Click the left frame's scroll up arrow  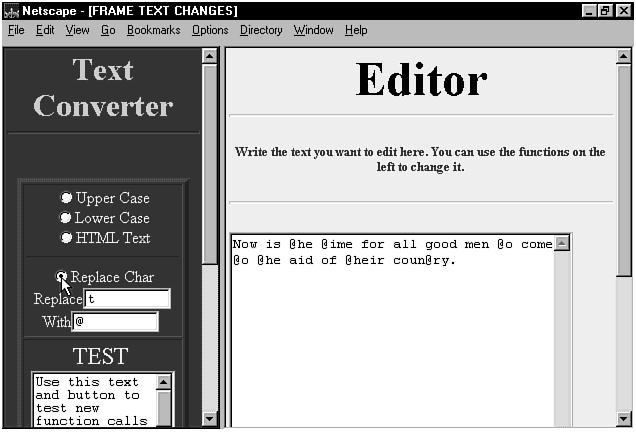(x=210, y=56)
